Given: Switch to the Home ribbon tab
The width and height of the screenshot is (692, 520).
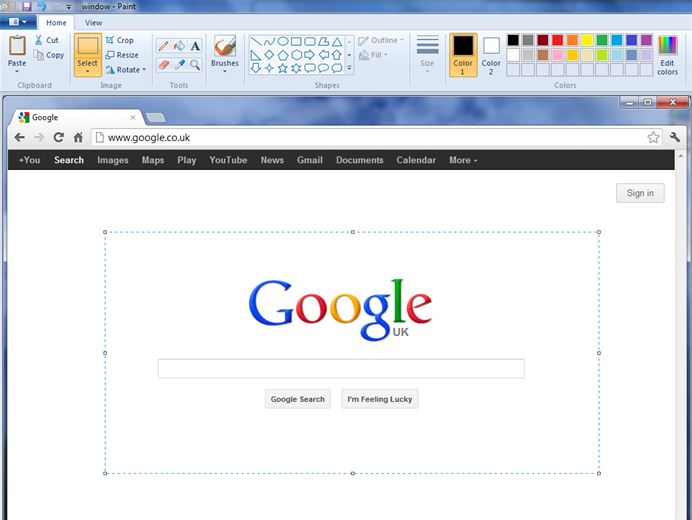Looking at the screenshot, I should click(x=56, y=23).
